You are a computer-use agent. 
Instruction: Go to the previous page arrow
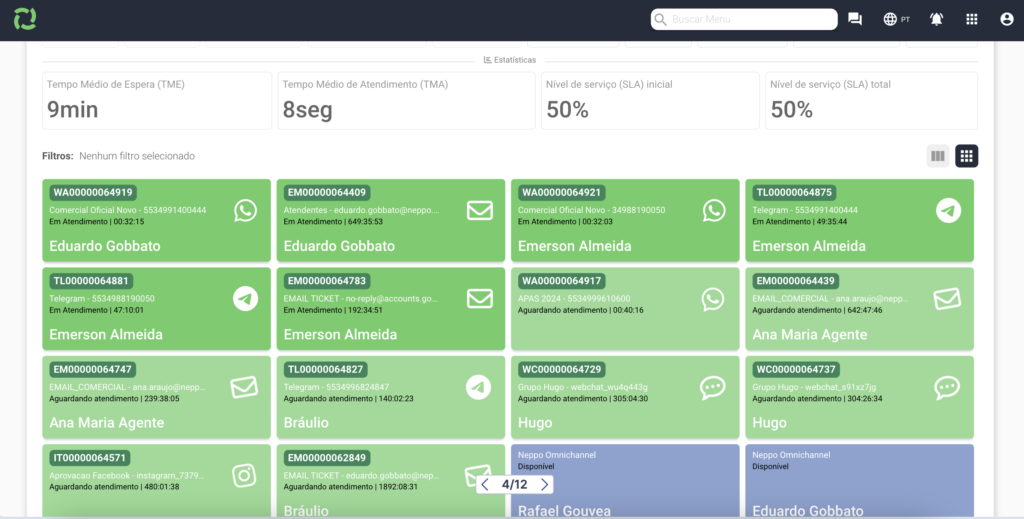tap(485, 484)
